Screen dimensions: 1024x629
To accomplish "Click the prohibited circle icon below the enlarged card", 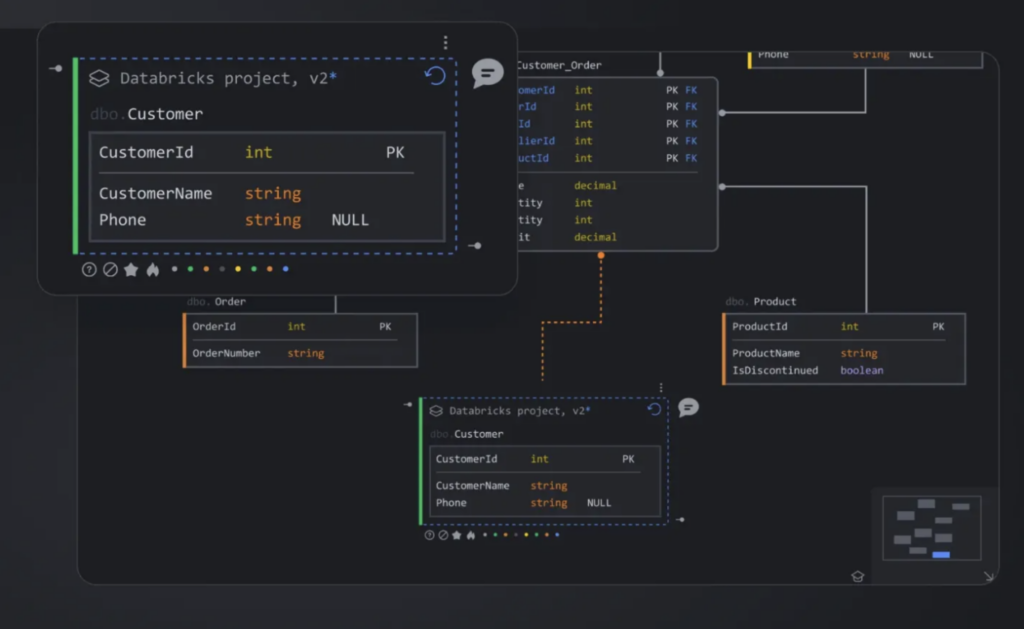I will coord(110,269).
